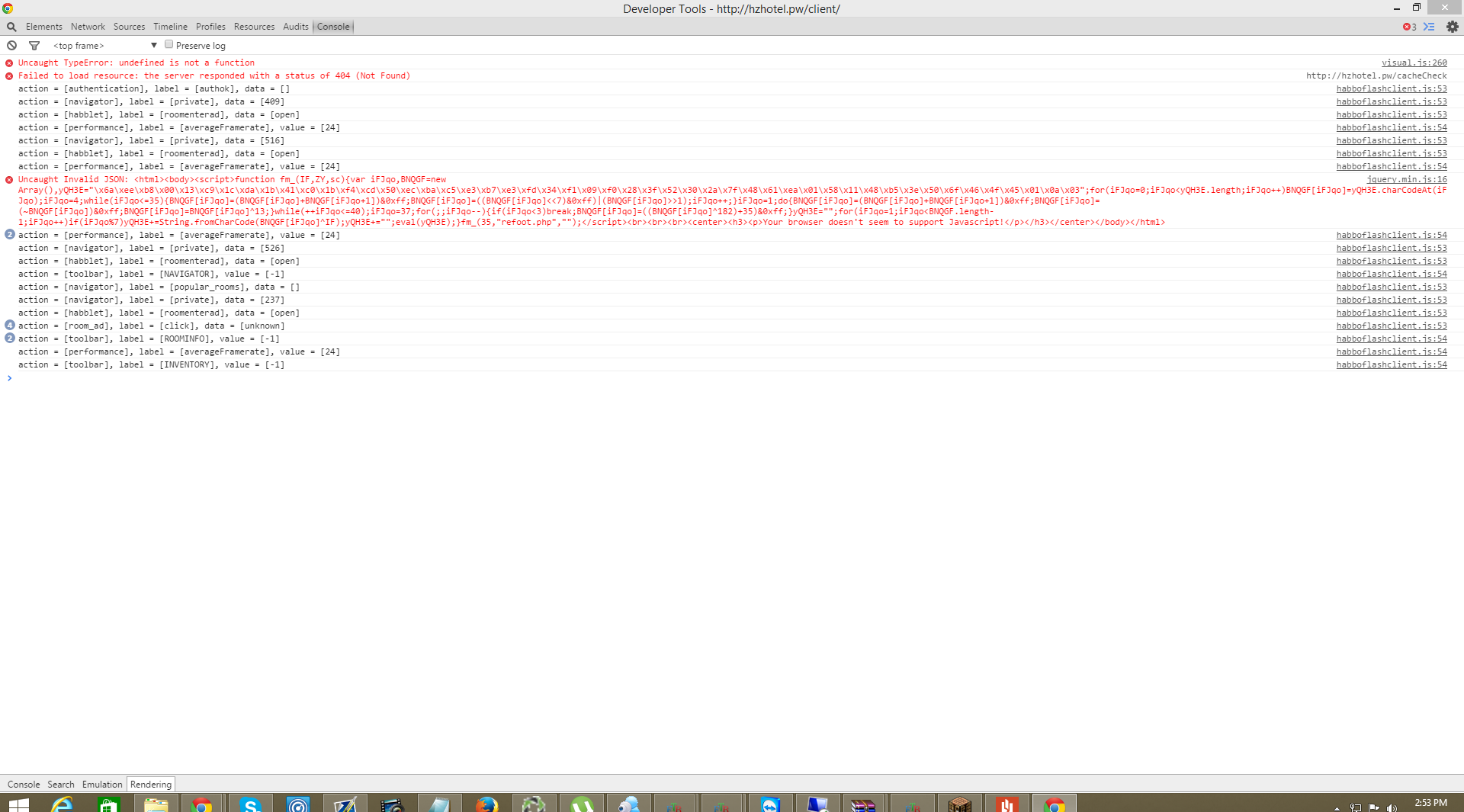Select the NAVIGATOR toolbar log row
1464x812 pixels.
[151, 274]
